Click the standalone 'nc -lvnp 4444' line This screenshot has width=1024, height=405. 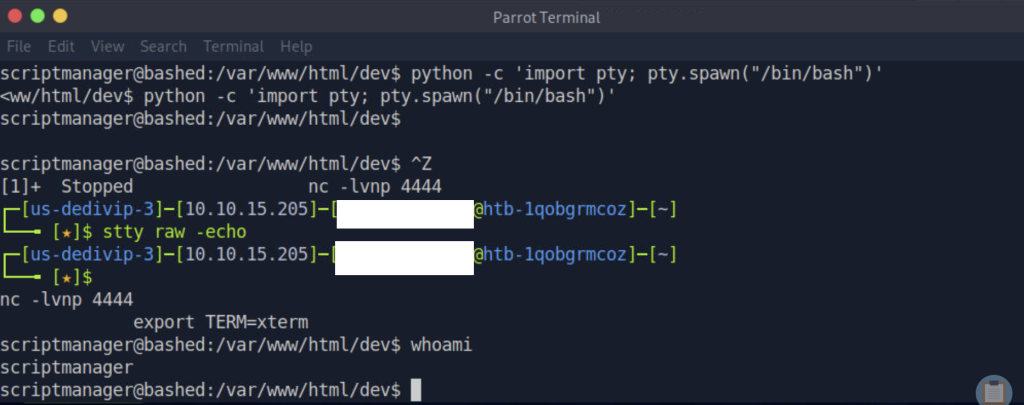tap(67, 300)
